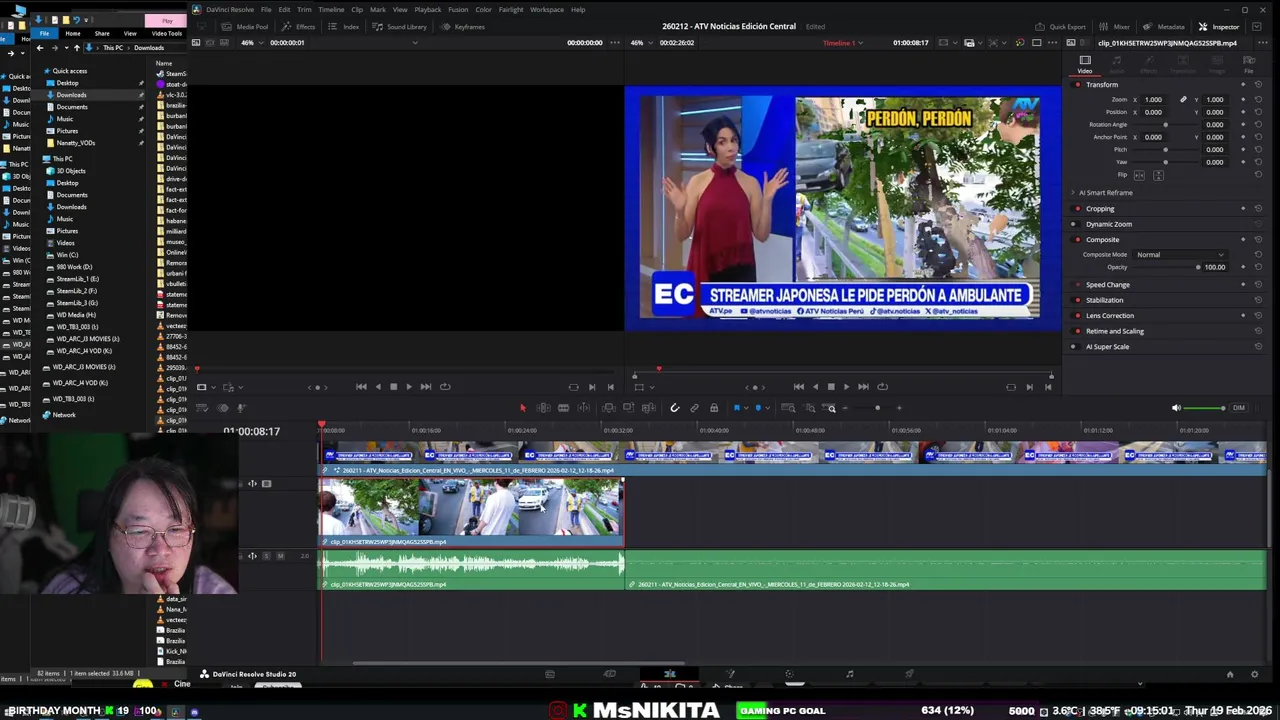
Task: Open the Fusion menu
Action: [x=458, y=9]
